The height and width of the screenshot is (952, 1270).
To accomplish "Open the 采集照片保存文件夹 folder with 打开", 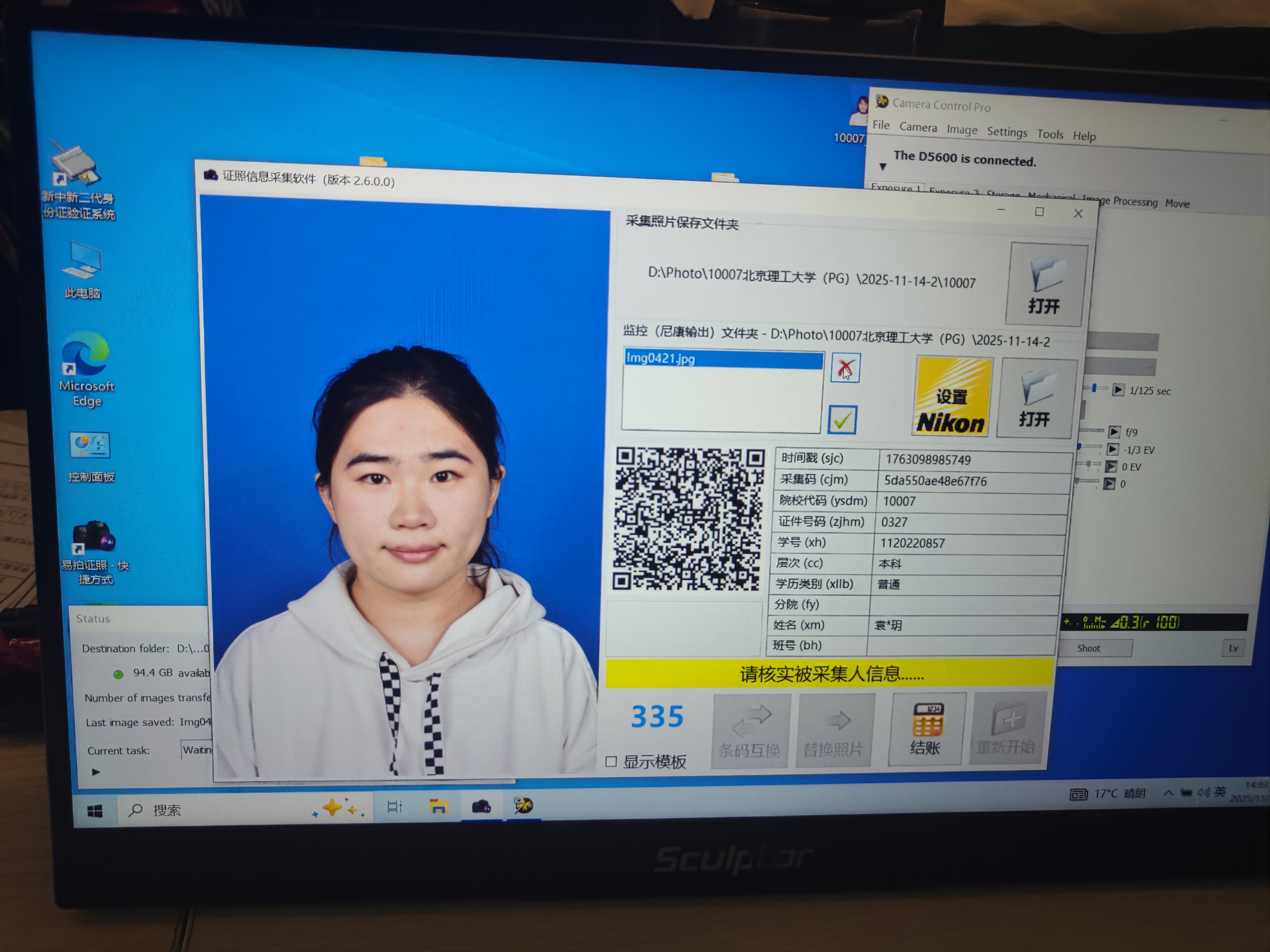I will click(x=1047, y=284).
